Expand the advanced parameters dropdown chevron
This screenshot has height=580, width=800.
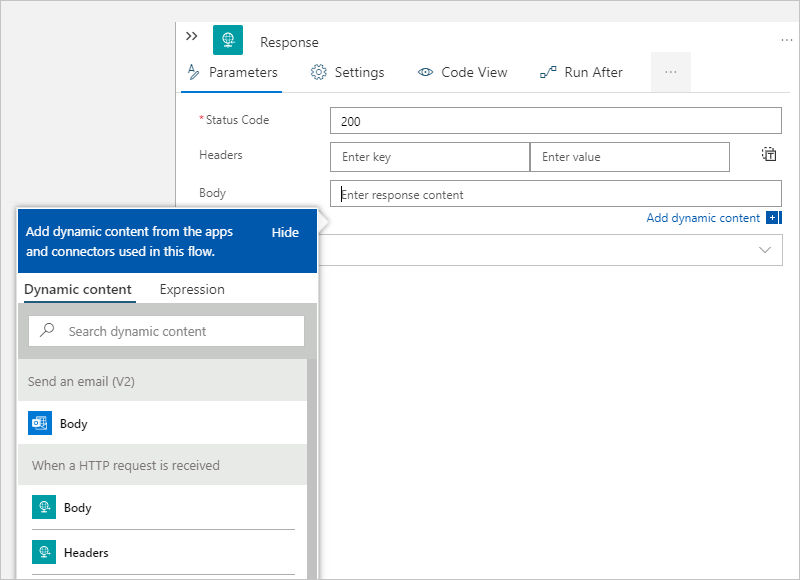pyautogui.click(x=766, y=250)
